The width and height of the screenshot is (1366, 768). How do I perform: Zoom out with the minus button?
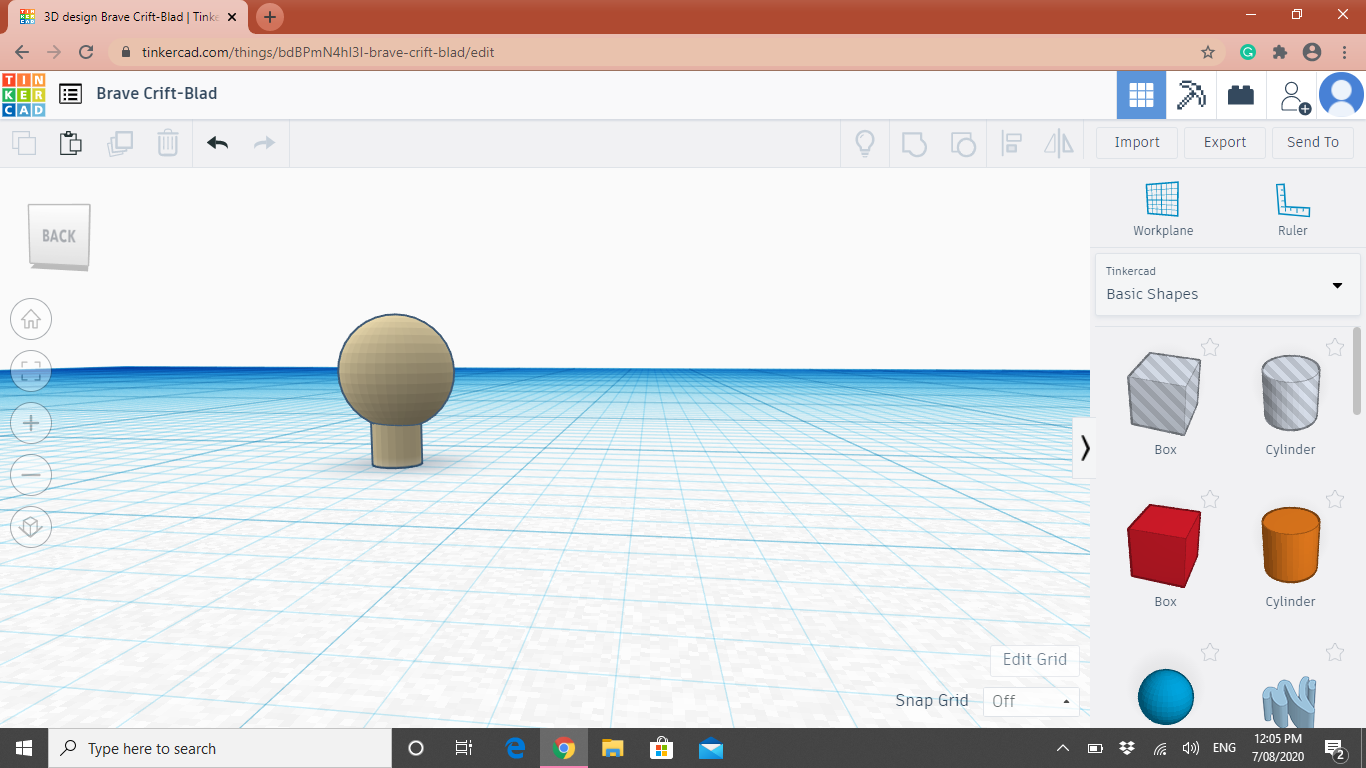coord(31,475)
